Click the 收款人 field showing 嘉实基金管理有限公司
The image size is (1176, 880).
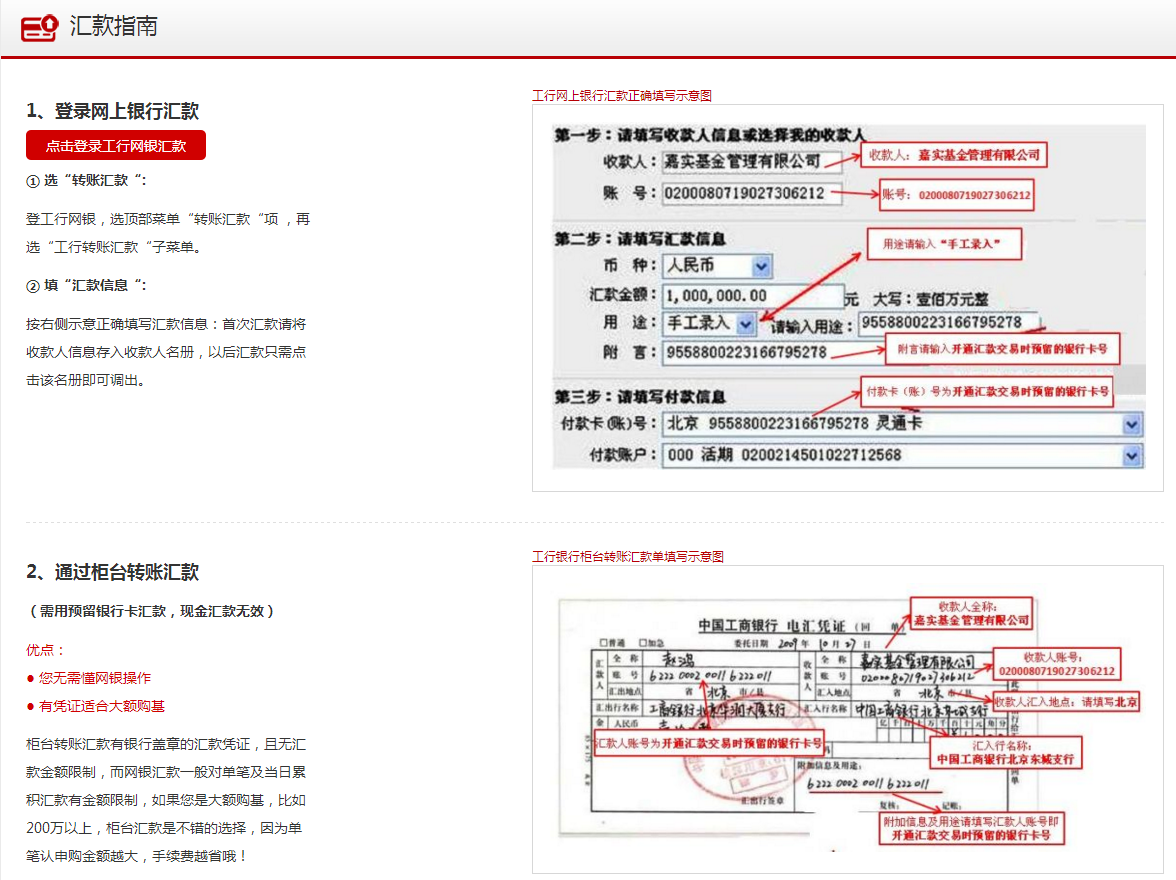(x=752, y=161)
